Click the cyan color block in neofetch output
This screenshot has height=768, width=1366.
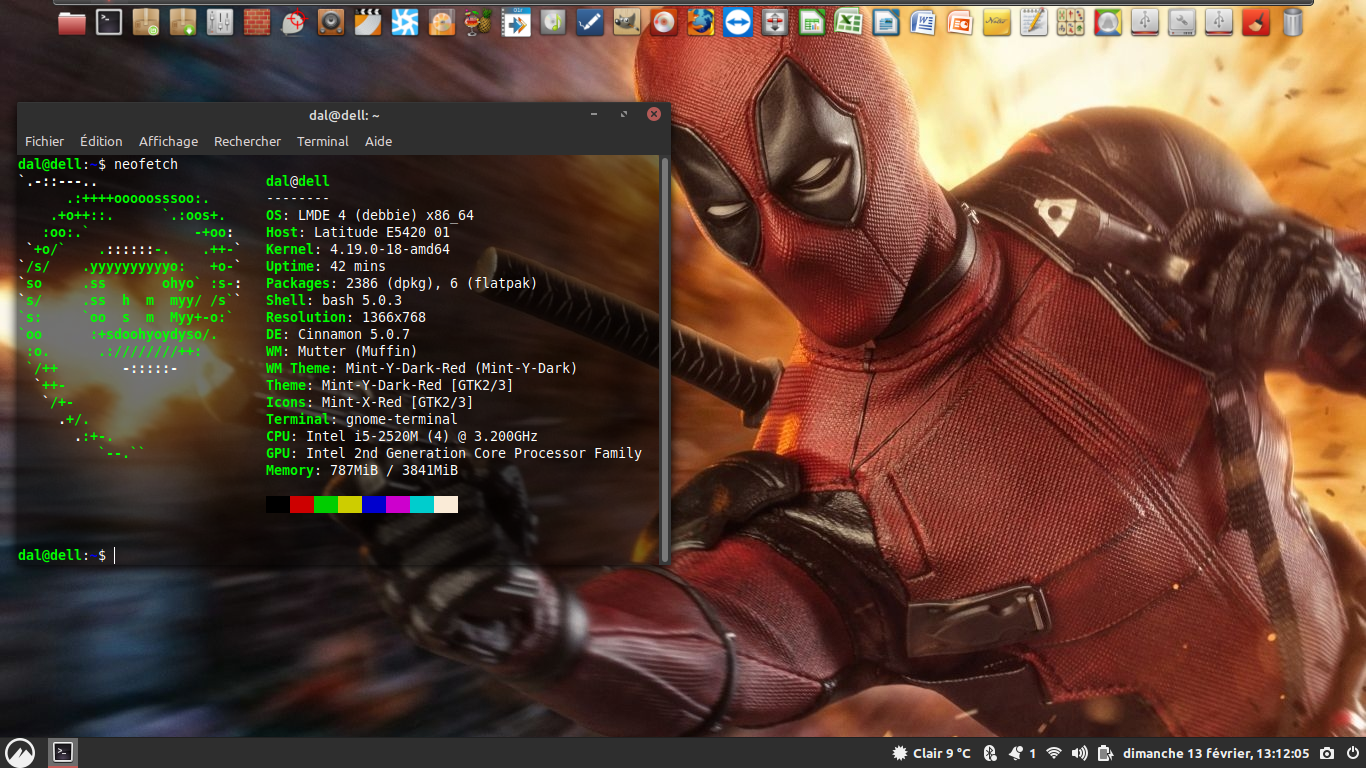[422, 504]
